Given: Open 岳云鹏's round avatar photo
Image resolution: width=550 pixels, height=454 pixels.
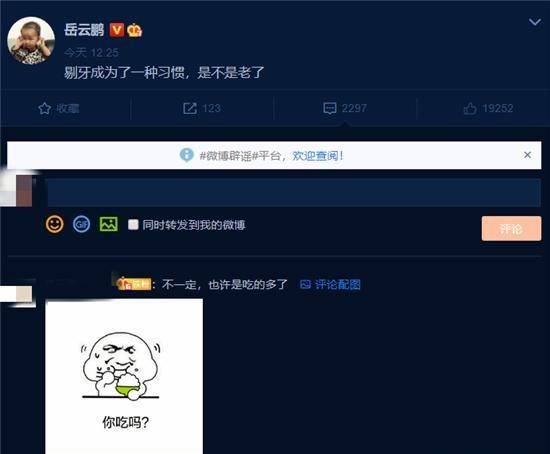Looking at the screenshot, I should 31,41.
